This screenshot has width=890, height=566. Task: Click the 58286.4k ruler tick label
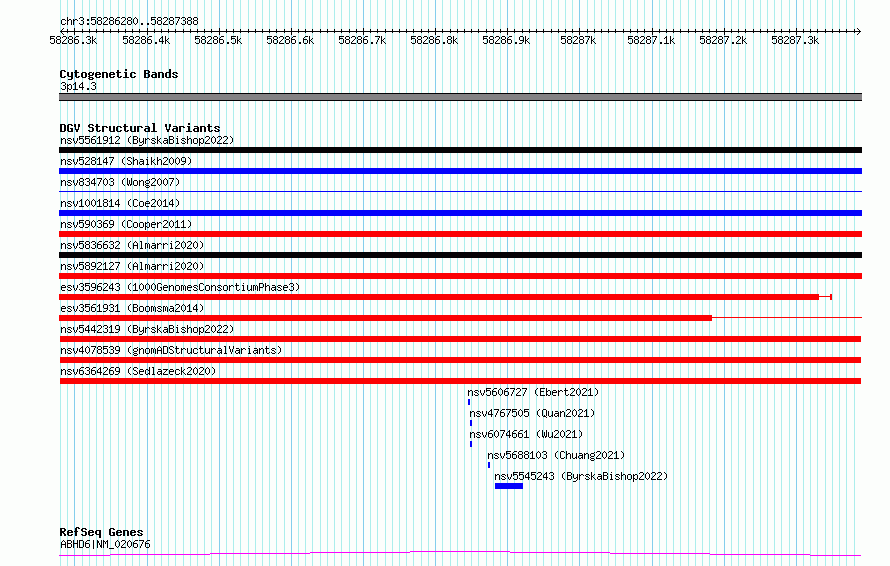[146, 40]
